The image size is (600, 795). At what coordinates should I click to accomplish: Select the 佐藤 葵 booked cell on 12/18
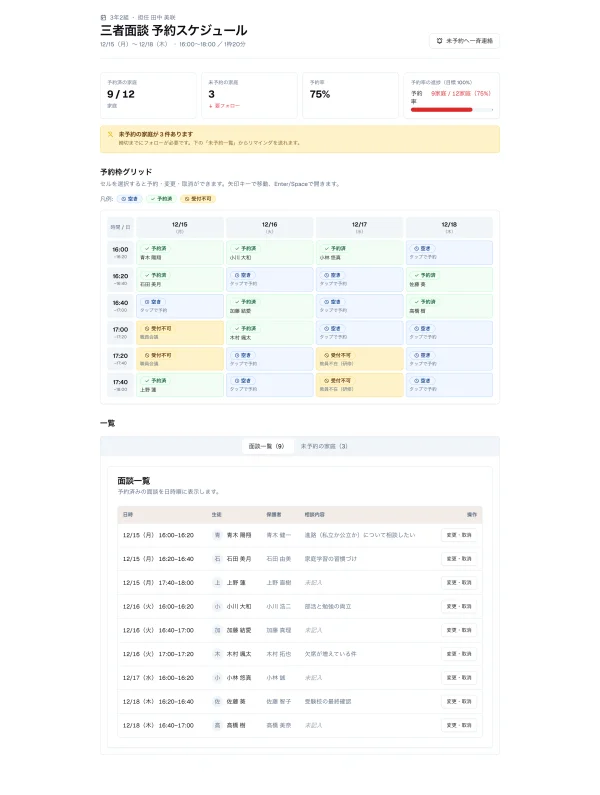(449, 279)
